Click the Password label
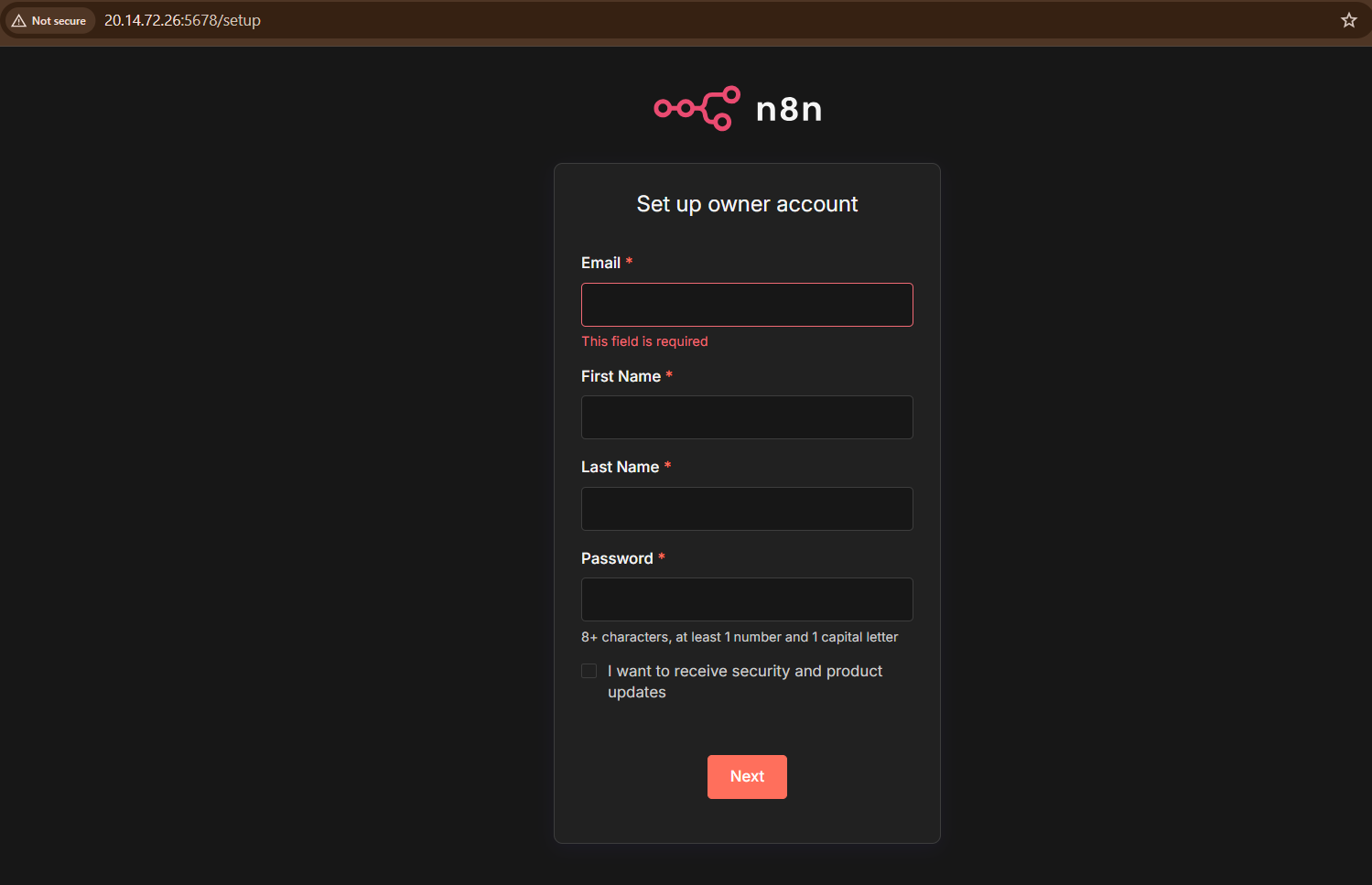Screen dimensions: 1372x885 point(617,558)
